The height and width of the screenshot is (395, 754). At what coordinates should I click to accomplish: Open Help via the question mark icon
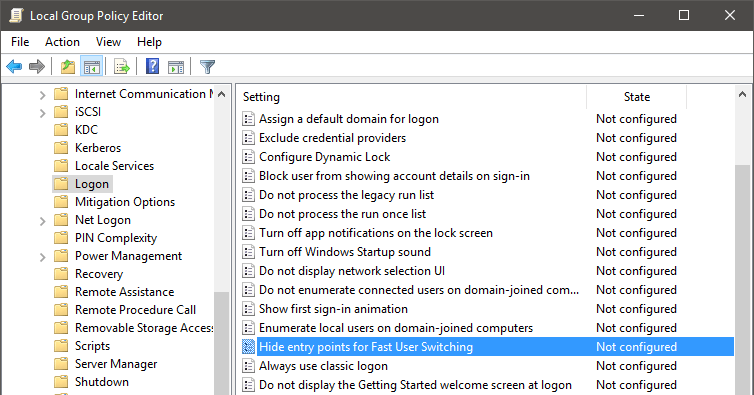[x=152, y=66]
